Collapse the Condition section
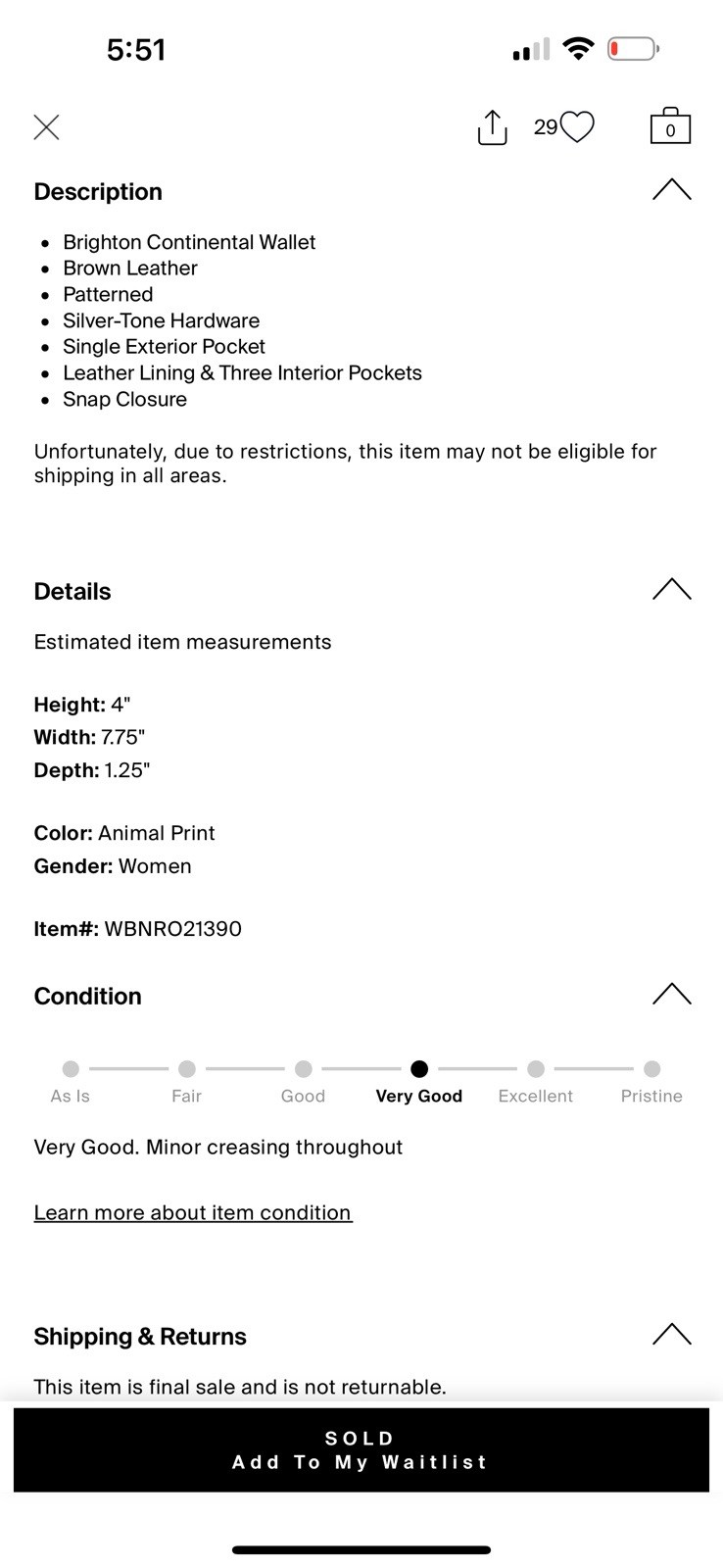This screenshot has height=1568, width=723. tap(671, 995)
